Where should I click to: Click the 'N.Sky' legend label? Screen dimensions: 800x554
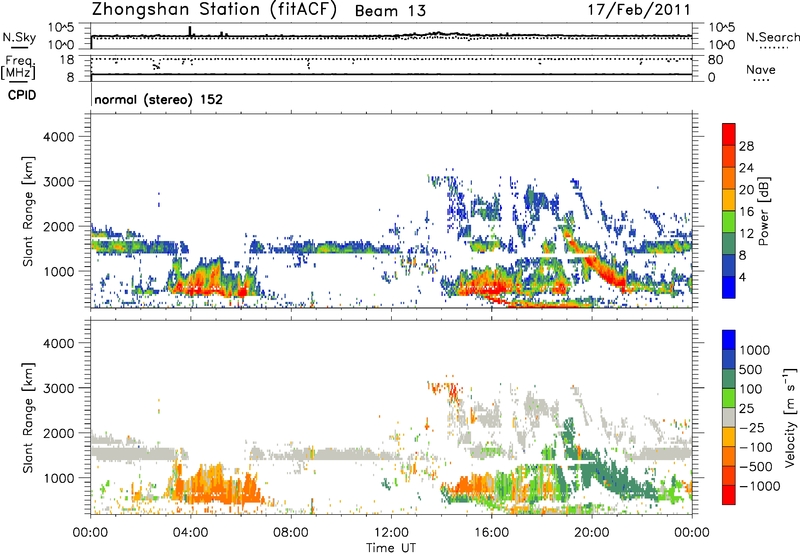point(19,37)
